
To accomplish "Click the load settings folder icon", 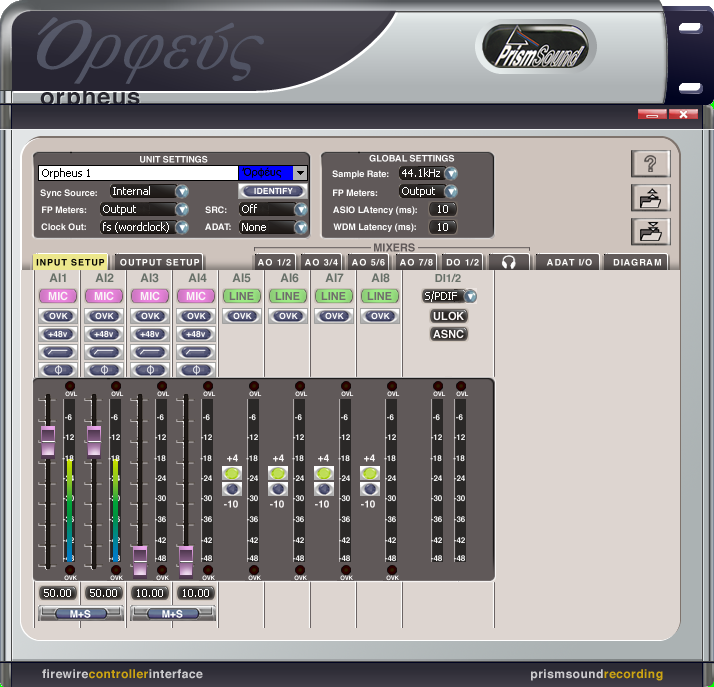I will (649, 198).
